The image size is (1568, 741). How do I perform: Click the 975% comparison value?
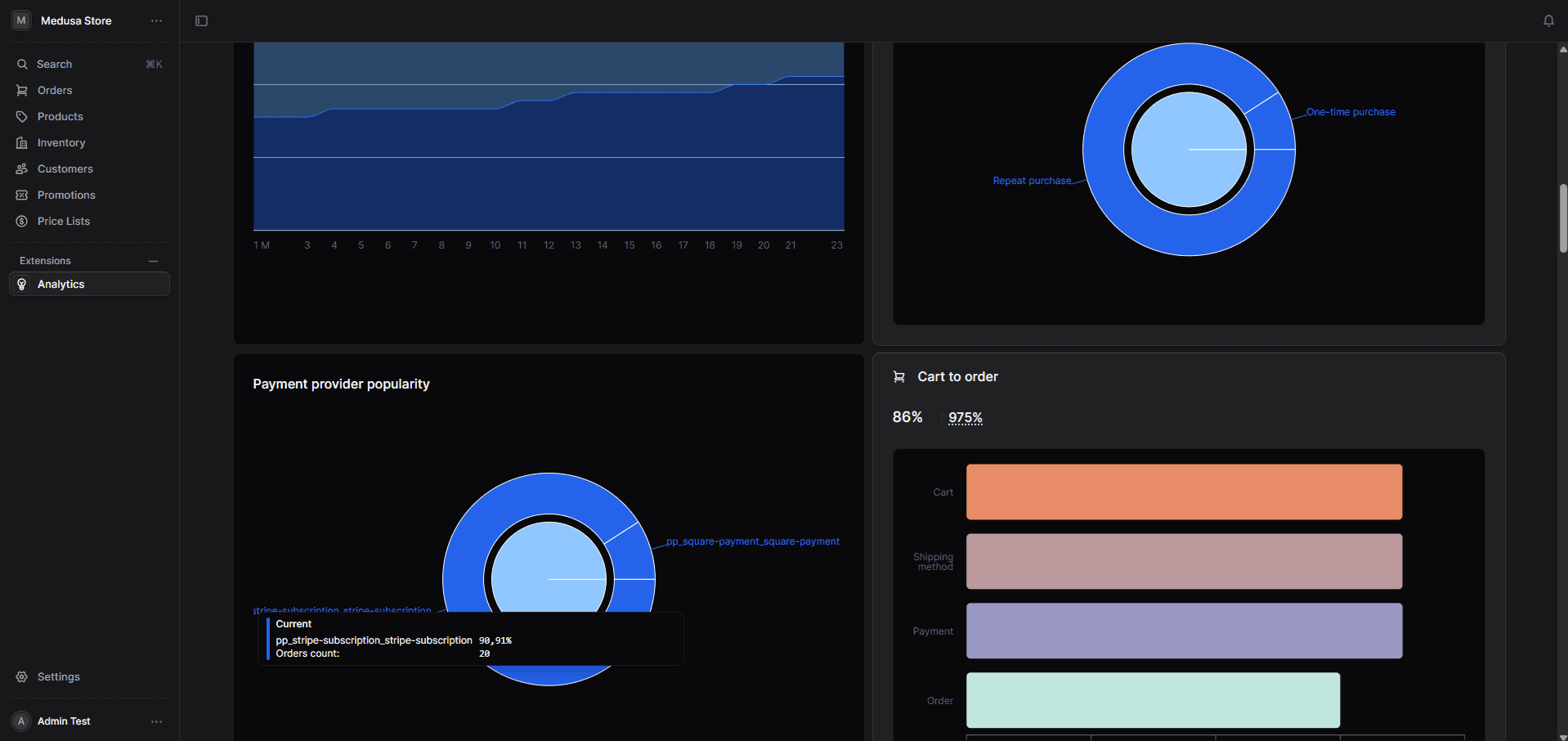965,418
